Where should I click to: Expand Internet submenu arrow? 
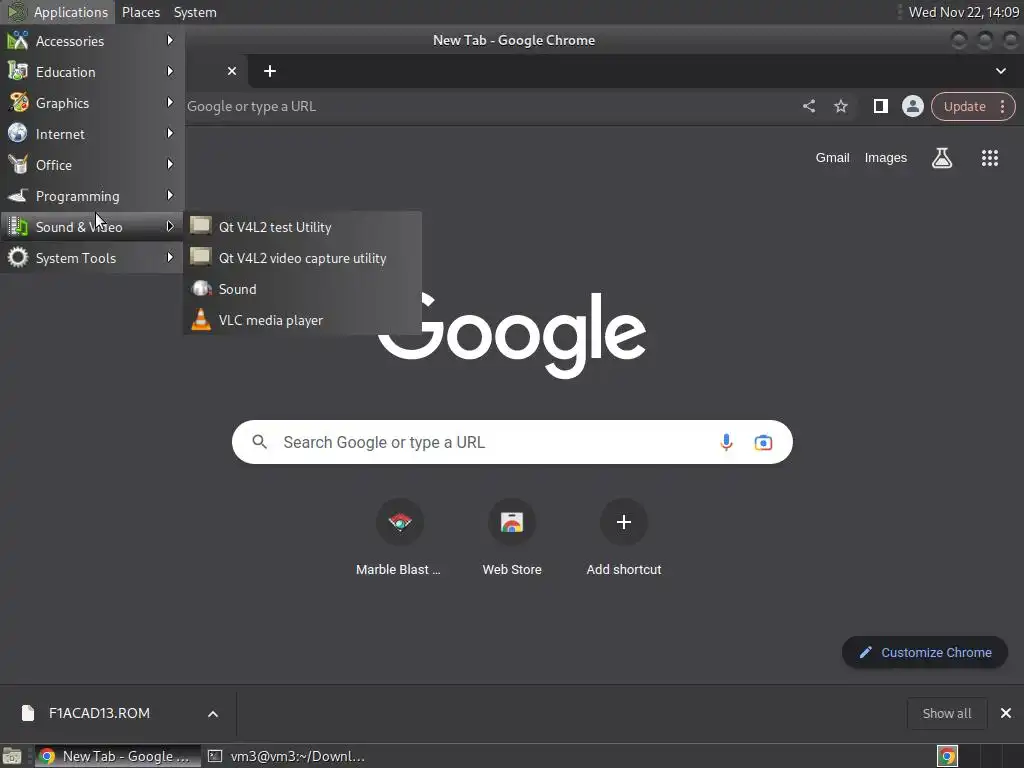[170, 133]
